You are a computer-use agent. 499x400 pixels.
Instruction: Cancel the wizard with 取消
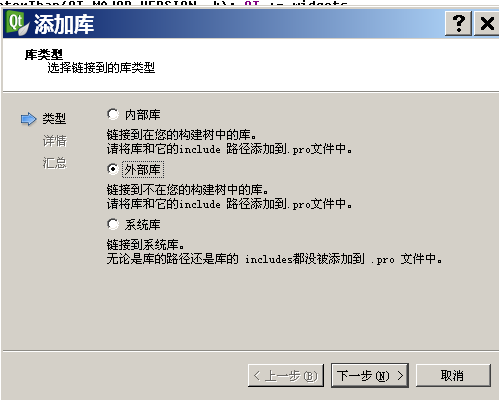453,376
